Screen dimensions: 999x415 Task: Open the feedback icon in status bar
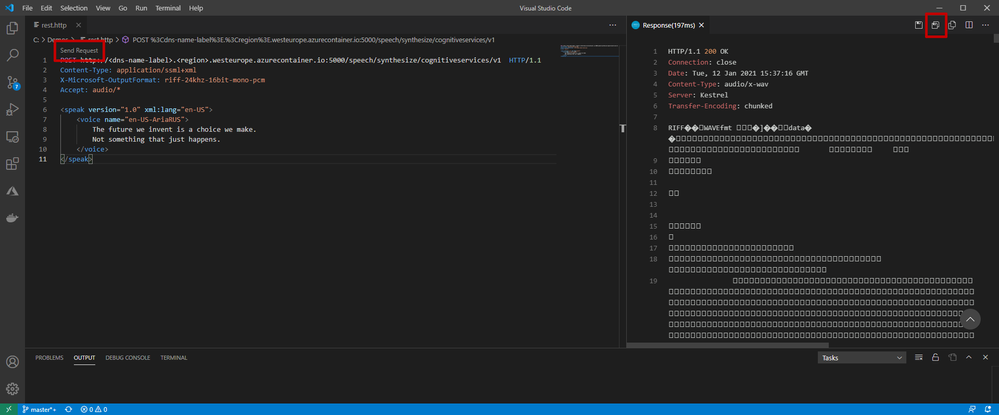click(x=971, y=409)
